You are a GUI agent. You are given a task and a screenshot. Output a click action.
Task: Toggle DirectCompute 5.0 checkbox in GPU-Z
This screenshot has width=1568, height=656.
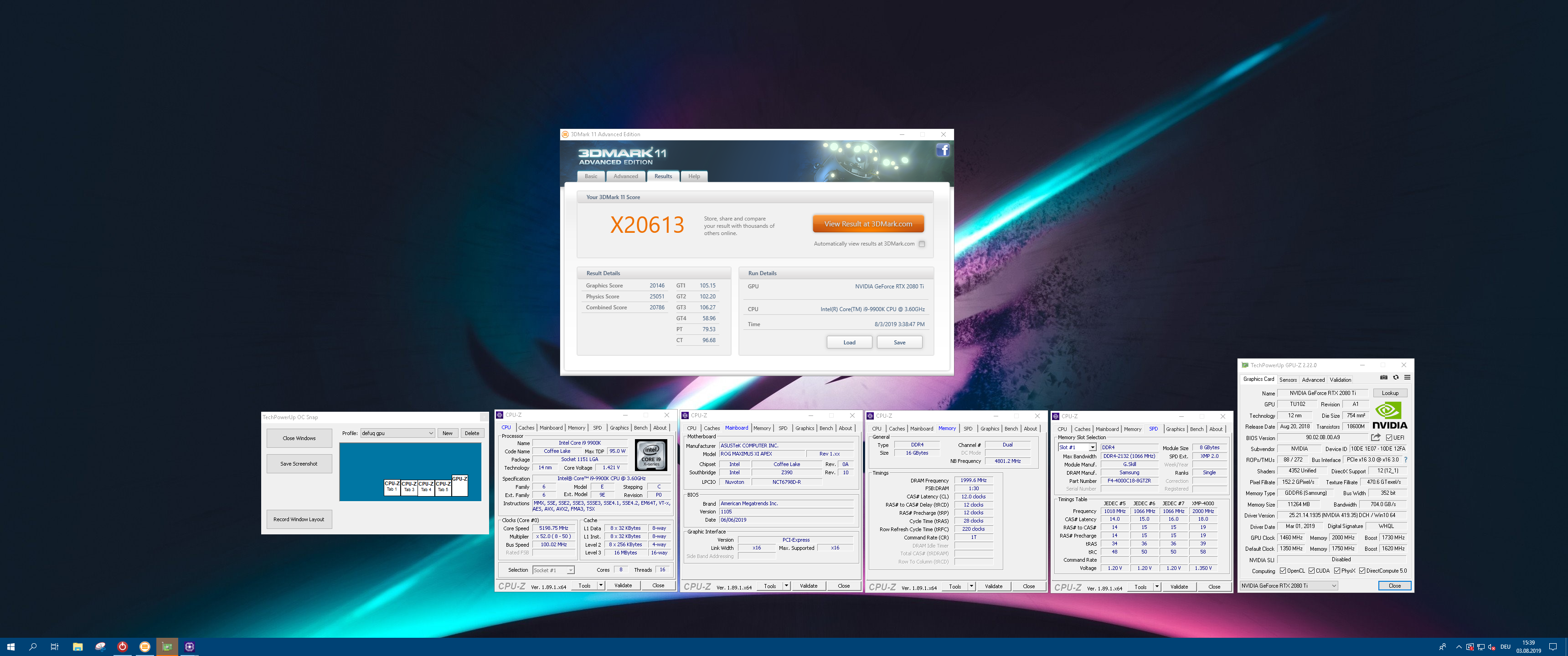point(1362,571)
